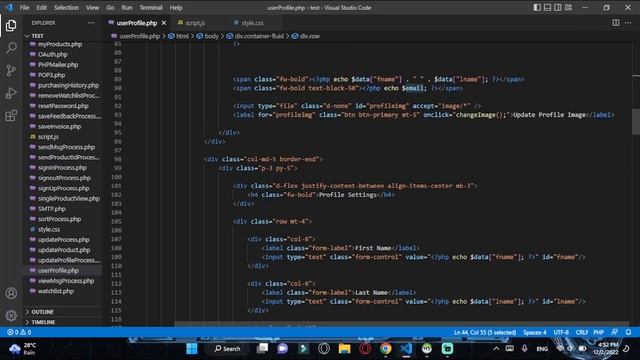Screen dimensions: 640x360
Task: Open resetPassword.php file
Action: [x=63, y=106]
